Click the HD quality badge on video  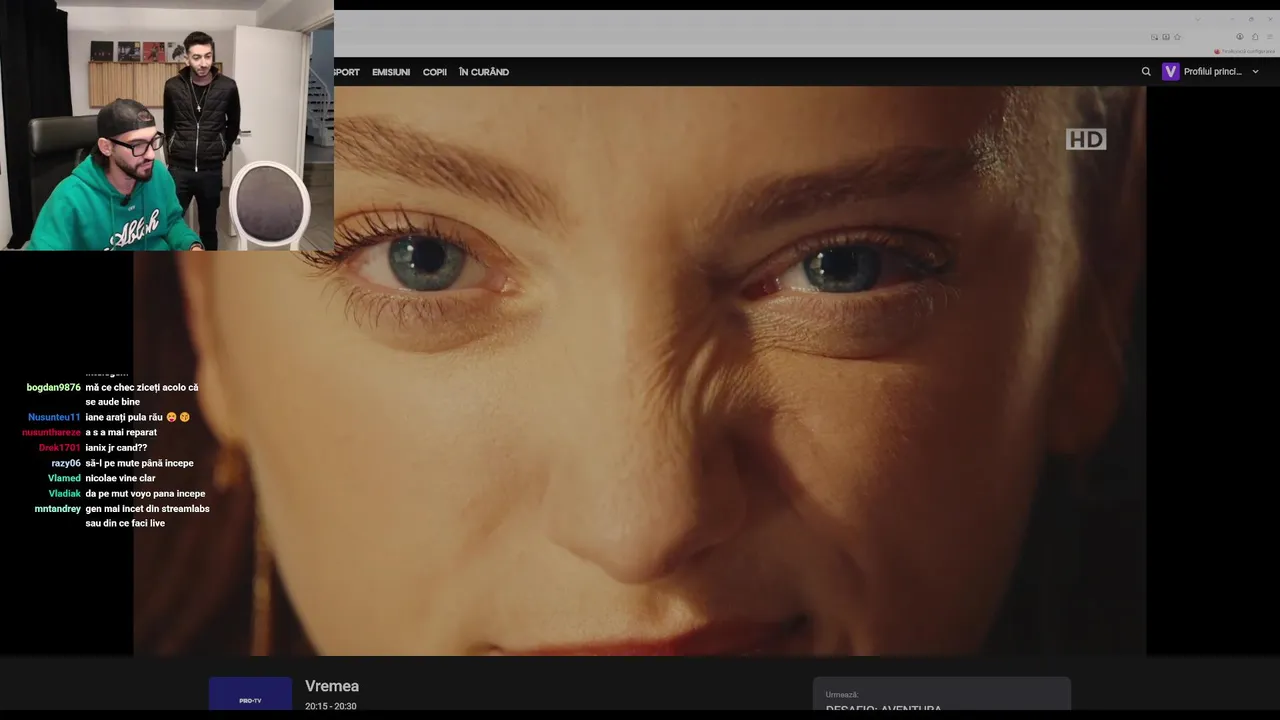click(x=1086, y=139)
